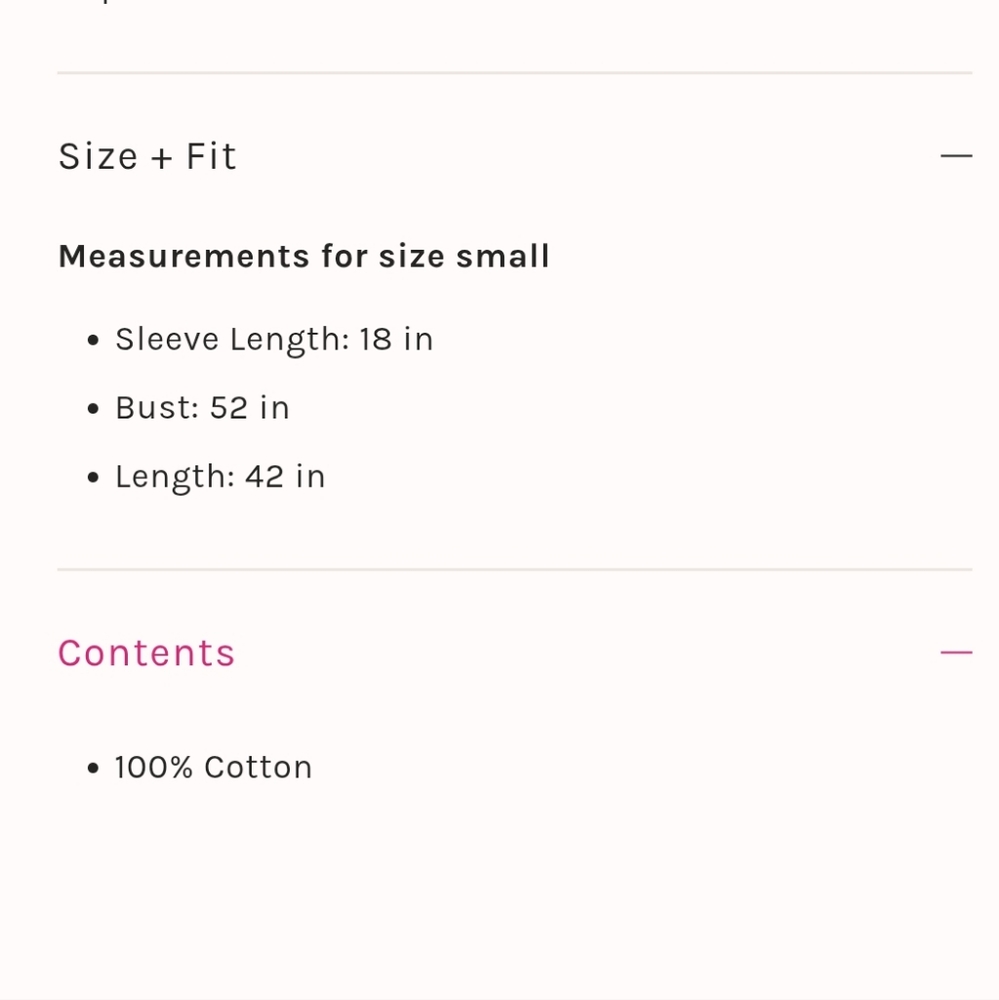The width and height of the screenshot is (999, 1000).
Task: Click the Measurements for size small heading
Action: click(304, 256)
